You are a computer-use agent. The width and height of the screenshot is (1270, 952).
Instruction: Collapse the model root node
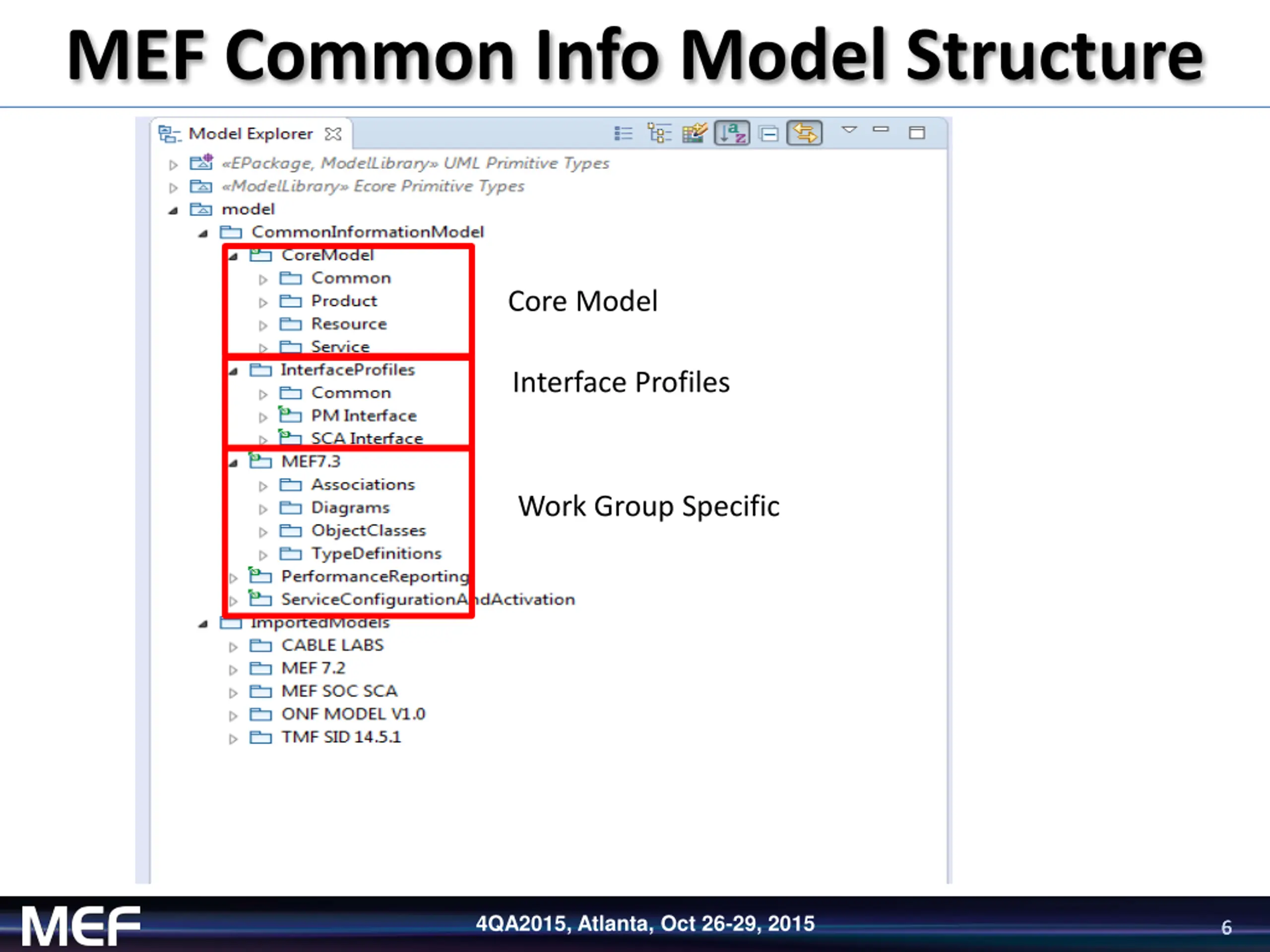click(173, 211)
